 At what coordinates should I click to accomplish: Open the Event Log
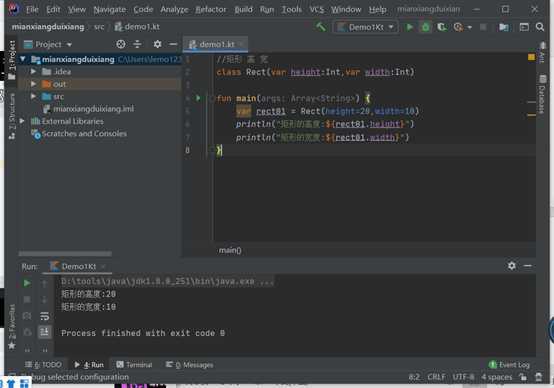pos(509,365)
